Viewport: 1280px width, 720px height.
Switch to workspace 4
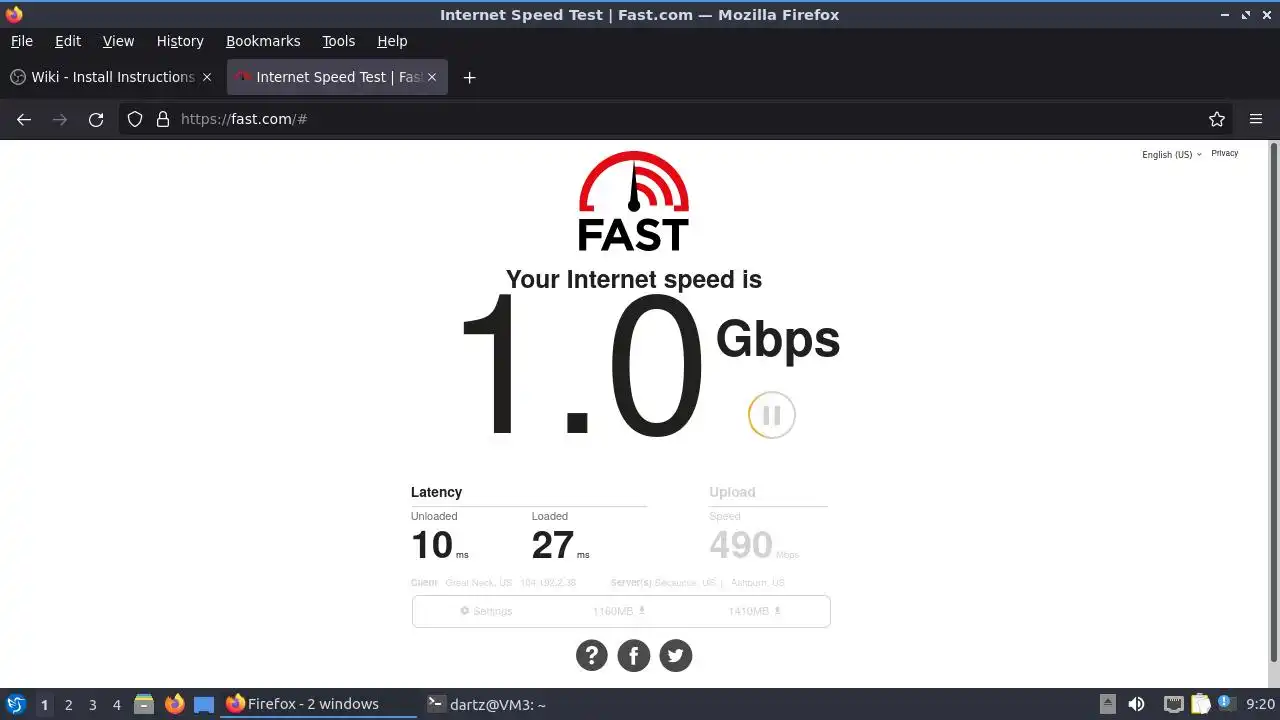pos(117,705)
